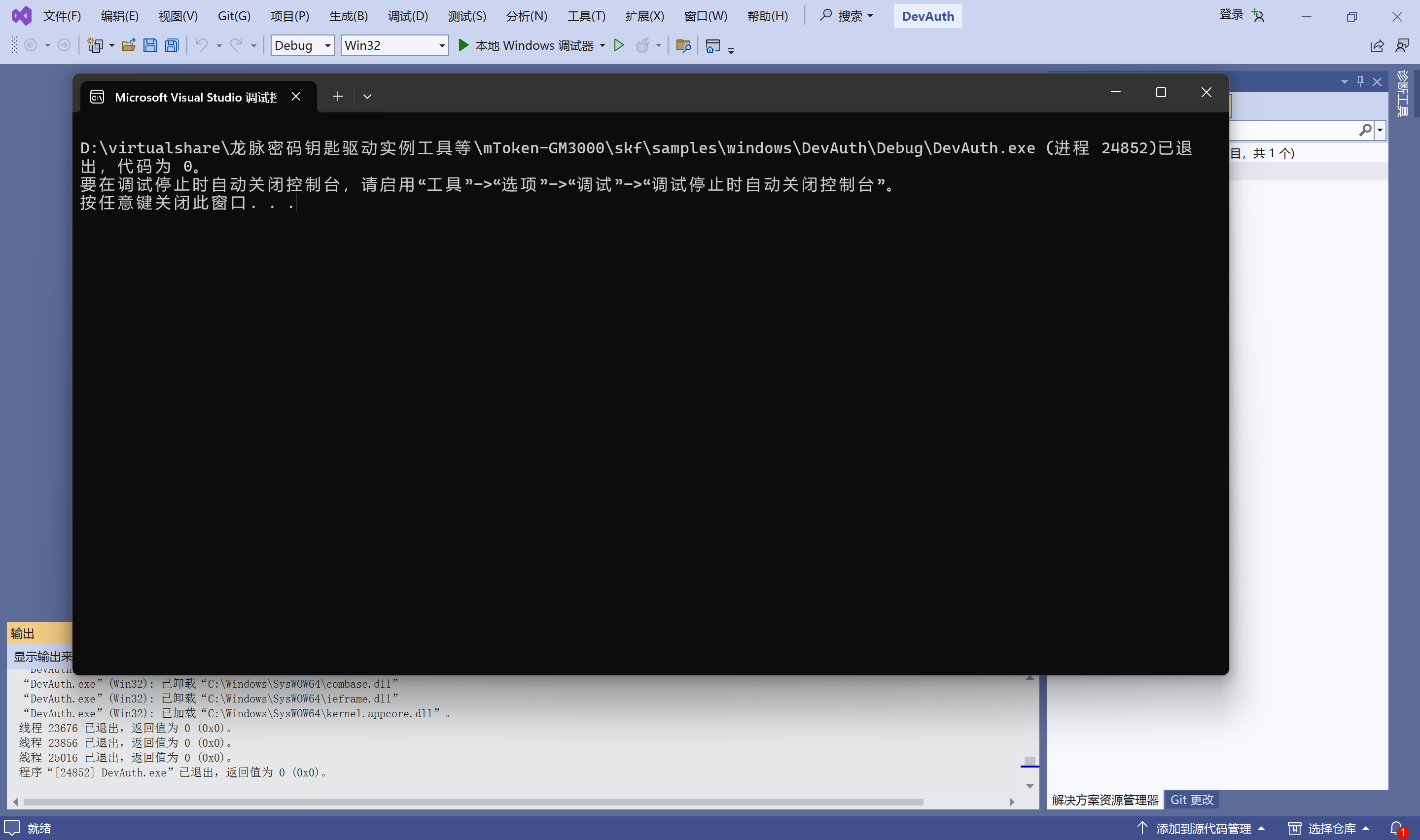Click the Open File folder icon
The height and width of the screenshot is (840, 1420).
(x=129, y=45)
